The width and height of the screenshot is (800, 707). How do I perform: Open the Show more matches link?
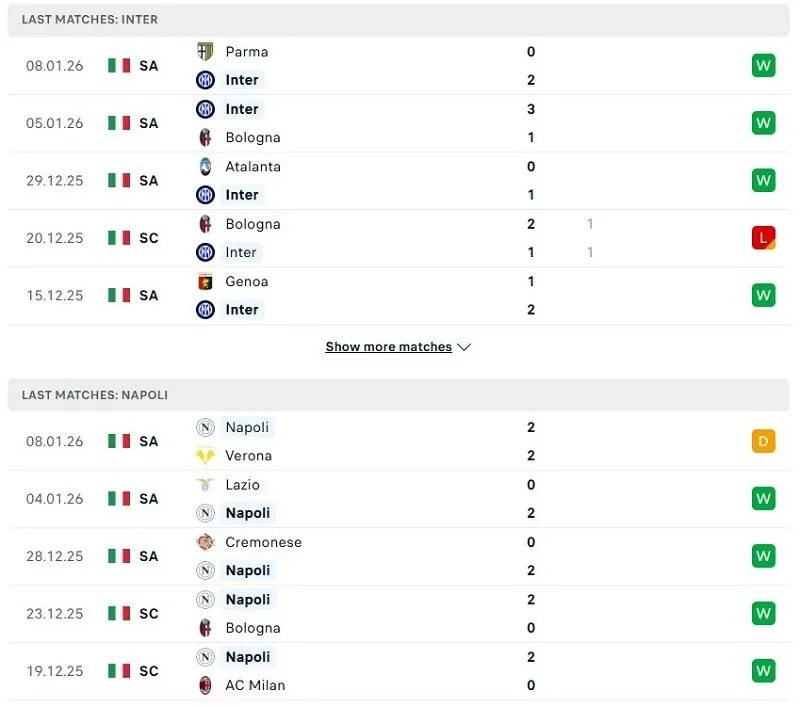(388, 346)
